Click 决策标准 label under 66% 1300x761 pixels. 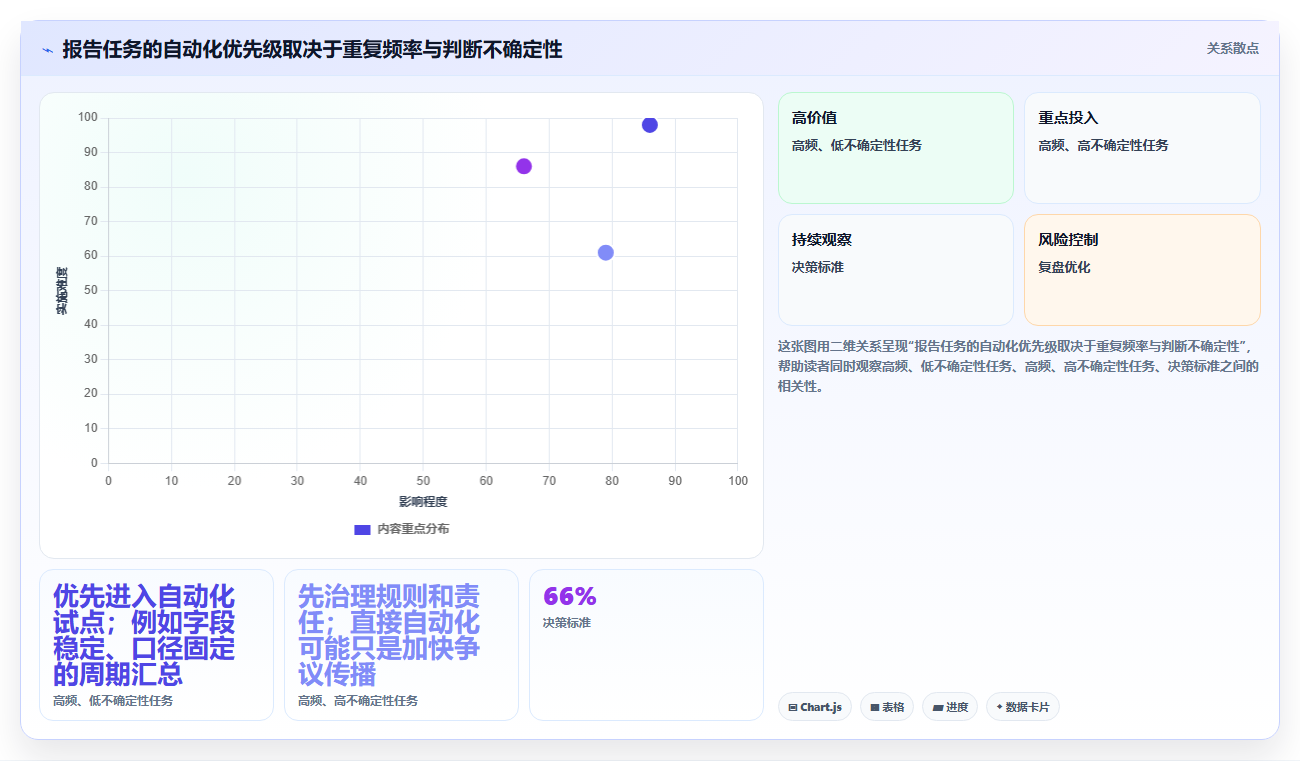click(x=567, y=622)
